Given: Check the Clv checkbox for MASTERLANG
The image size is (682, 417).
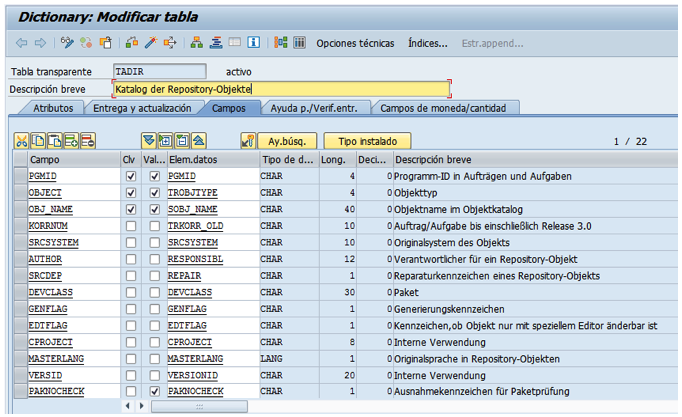Looking at the screenshot, I should point(130,359).
